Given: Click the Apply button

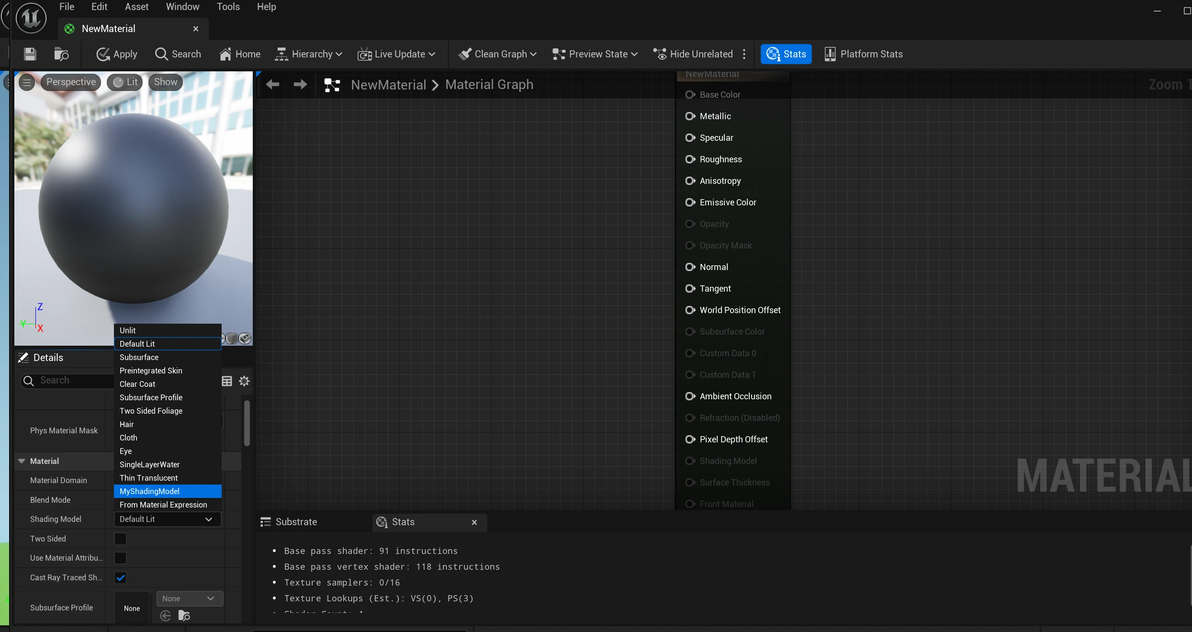Looking at the screenshot, I should 116,54.
